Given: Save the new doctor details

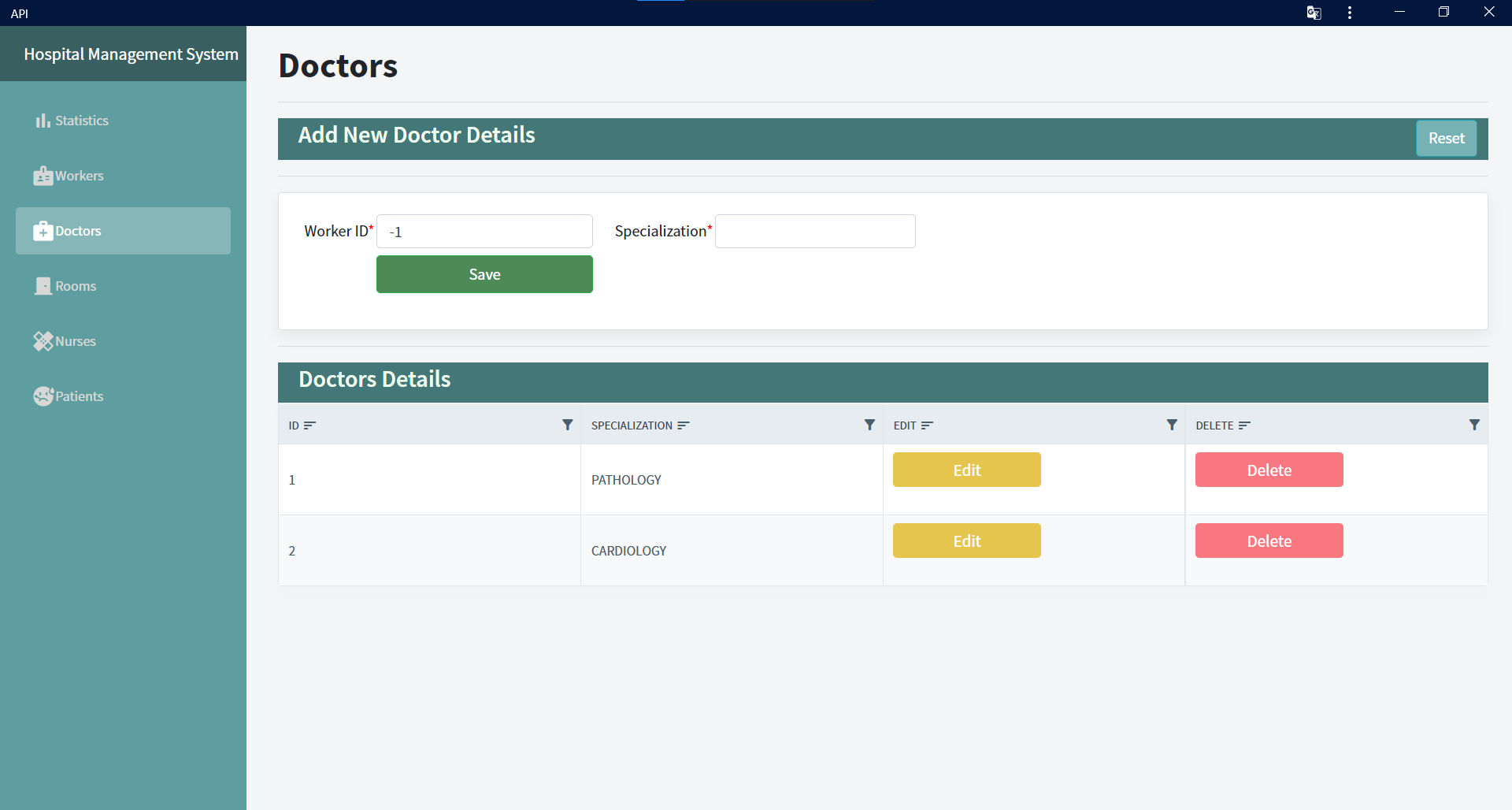Looking at the screenshot, I should (484, 274).
